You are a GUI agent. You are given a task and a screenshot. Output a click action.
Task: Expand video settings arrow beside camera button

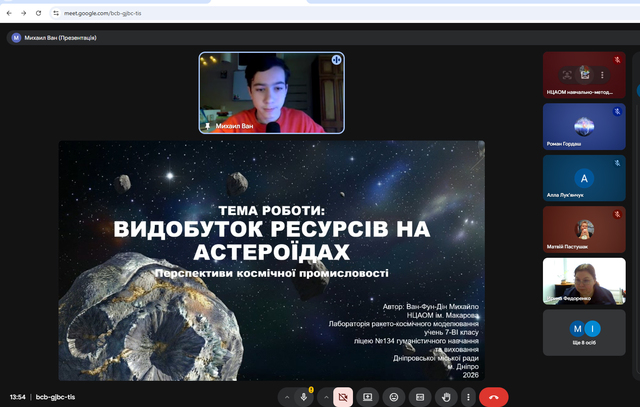326,396
